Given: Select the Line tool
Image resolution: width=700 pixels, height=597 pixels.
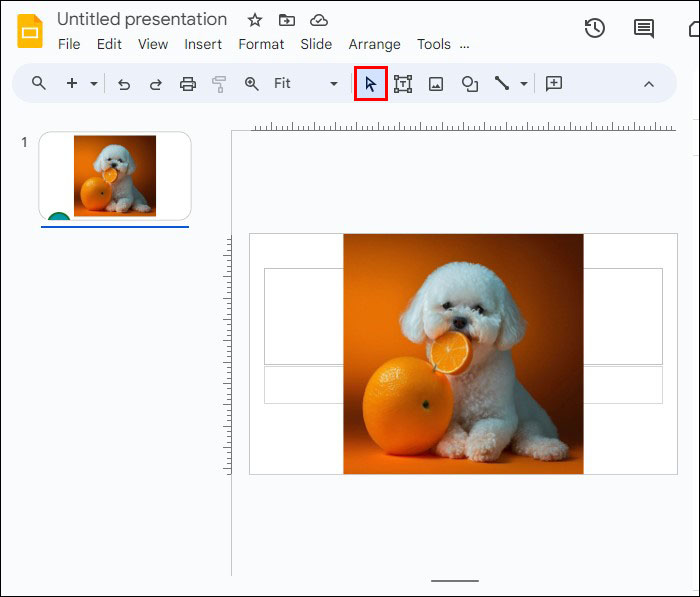Looking at the screenshot, I should (502, 84).
